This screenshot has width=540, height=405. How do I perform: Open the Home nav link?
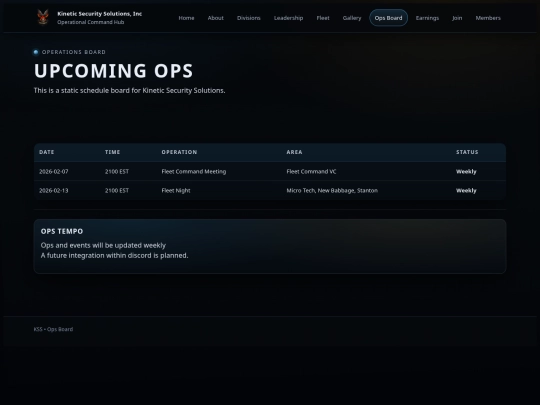(186, 18)
